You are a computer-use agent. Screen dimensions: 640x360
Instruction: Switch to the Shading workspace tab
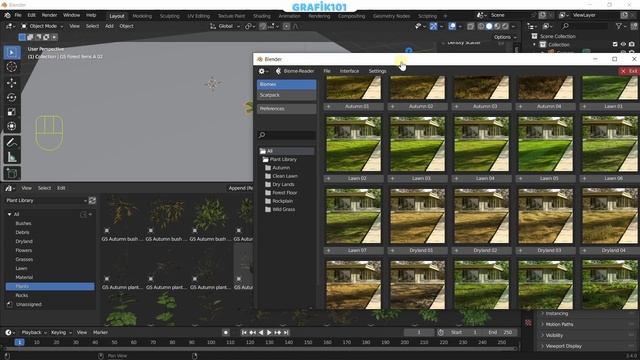(x=262, y=16)
